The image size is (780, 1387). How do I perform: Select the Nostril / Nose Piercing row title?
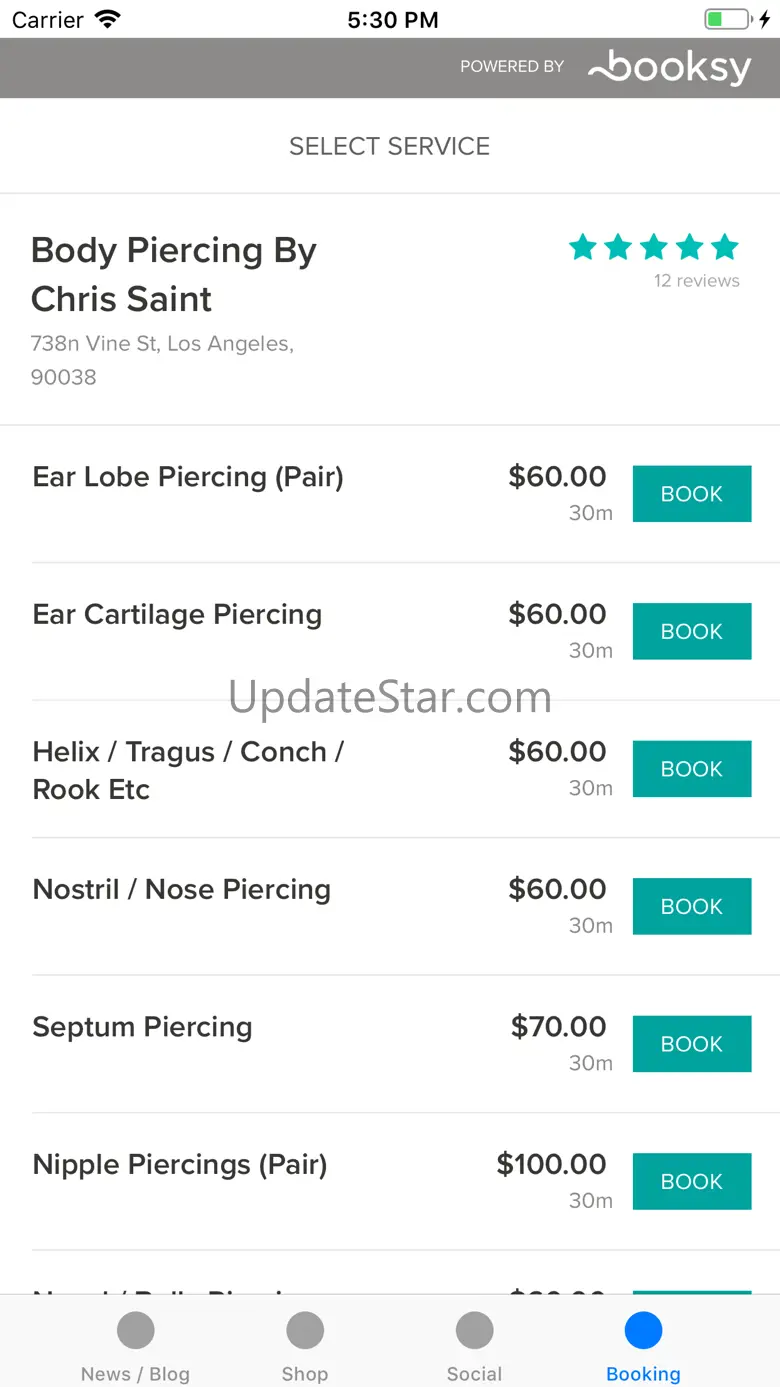(x=181, y=889)
